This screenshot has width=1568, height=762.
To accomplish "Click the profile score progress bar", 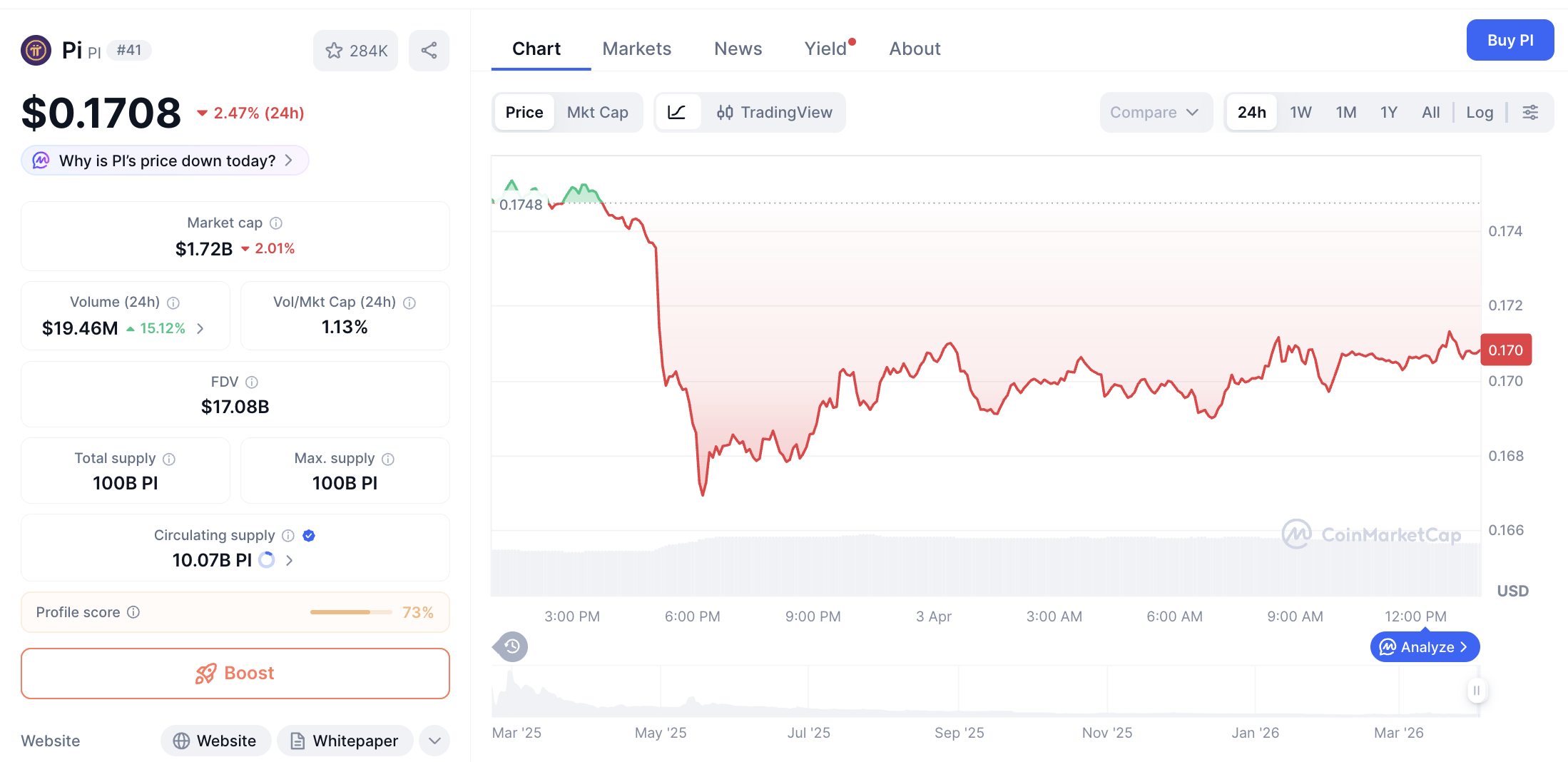I will coord(351,612).
